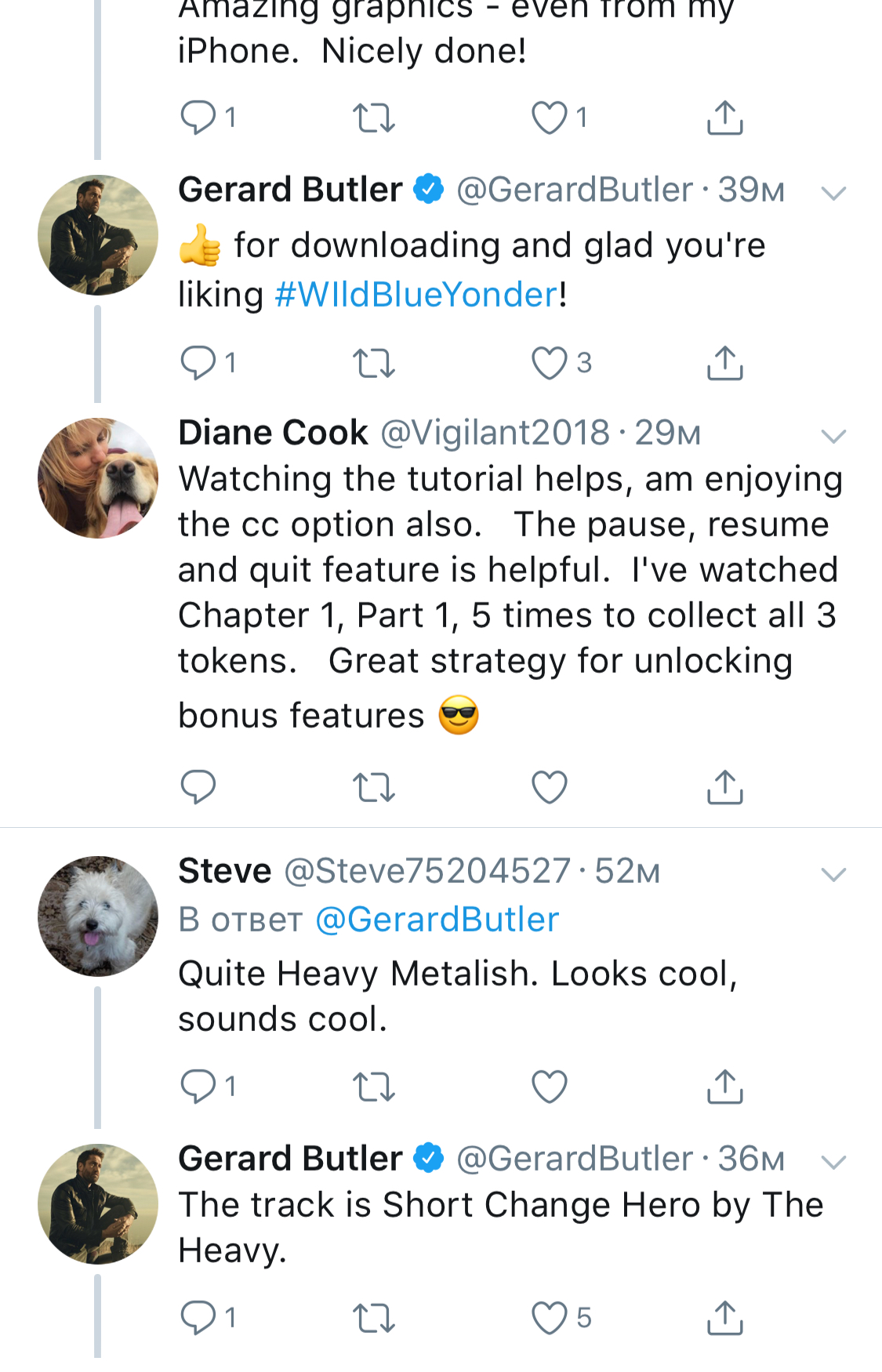Open Diane Cook's profile picture
Image resolution: width=882 pixels, height=1372 pixels.
click(98, 478)
